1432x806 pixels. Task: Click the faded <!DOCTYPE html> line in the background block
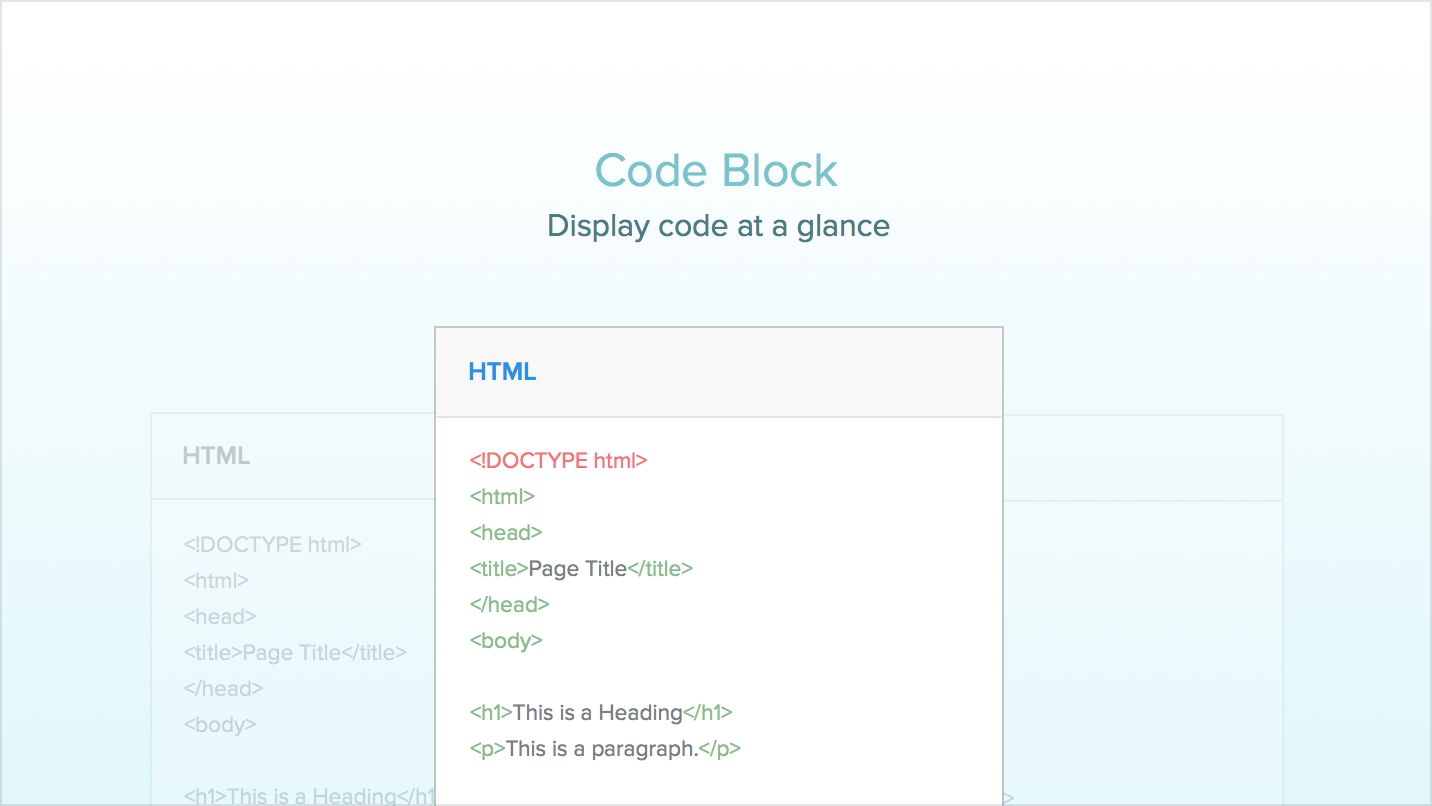click(272, 544)
